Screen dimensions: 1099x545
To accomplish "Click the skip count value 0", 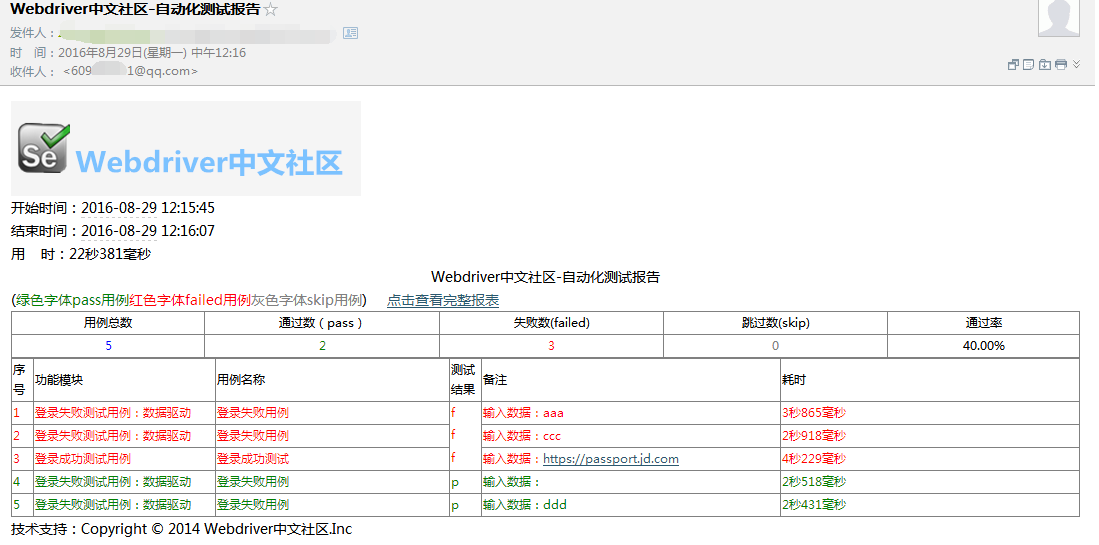I will 775,345.
